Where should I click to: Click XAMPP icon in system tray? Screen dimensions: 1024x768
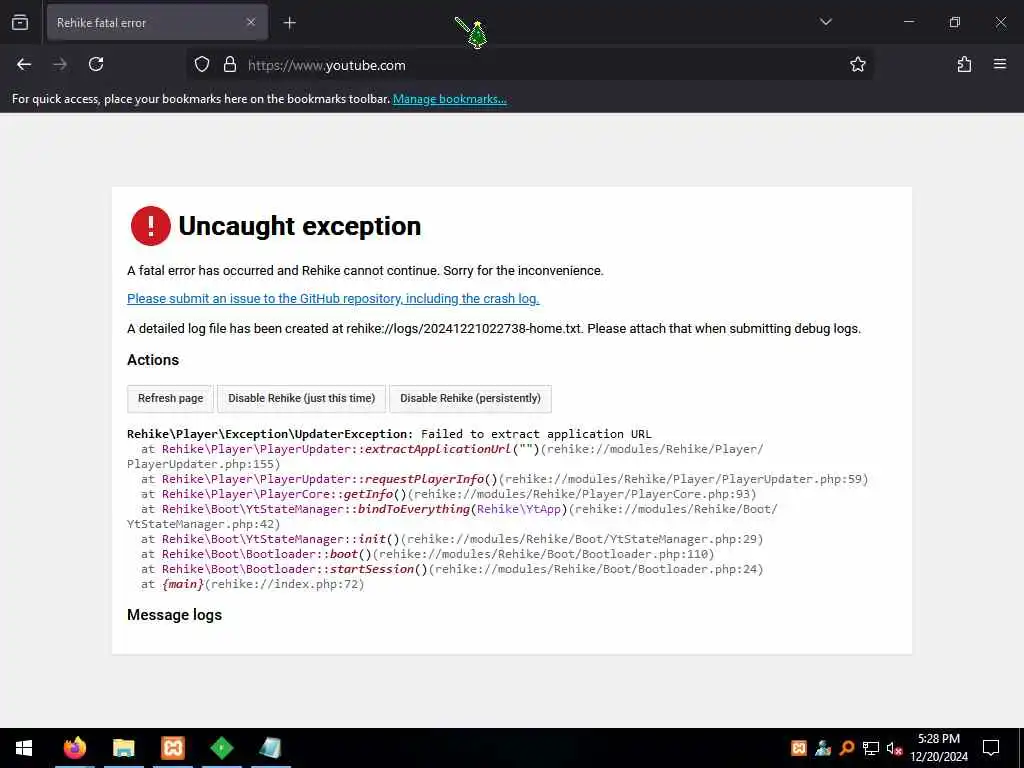coord(798,748)
